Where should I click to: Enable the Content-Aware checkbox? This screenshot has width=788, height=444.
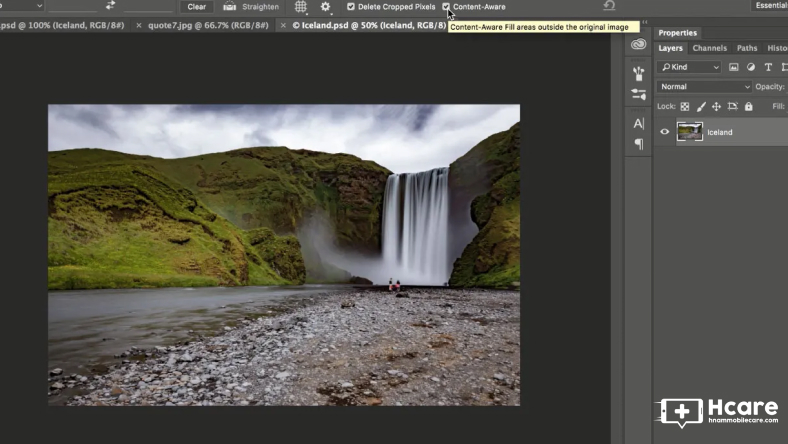pyautogui.click(x=447, y=7)
